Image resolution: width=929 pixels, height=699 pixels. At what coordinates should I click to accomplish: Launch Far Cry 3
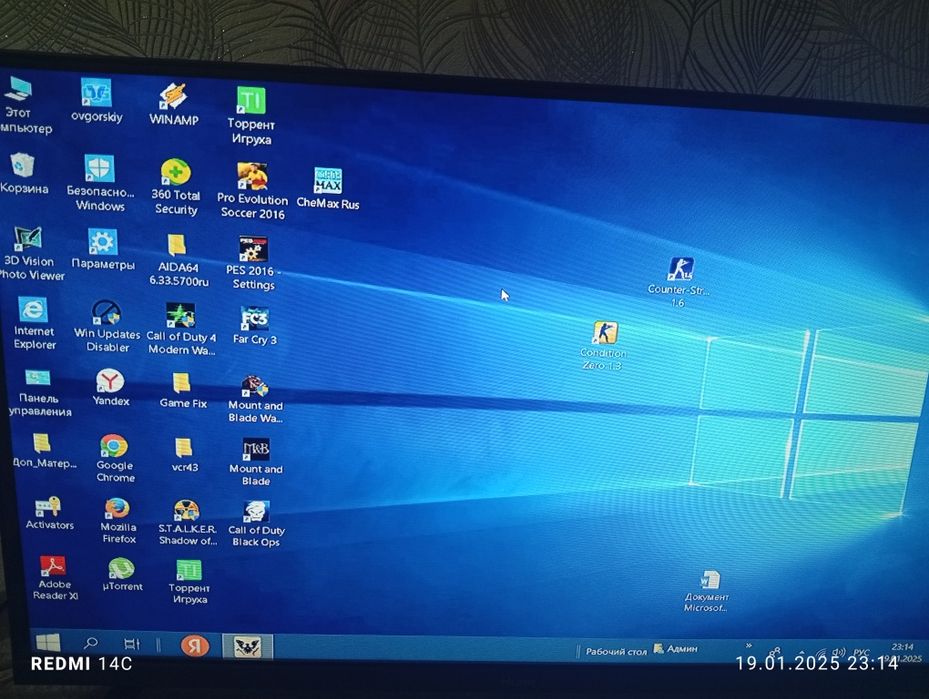(255, 326)
